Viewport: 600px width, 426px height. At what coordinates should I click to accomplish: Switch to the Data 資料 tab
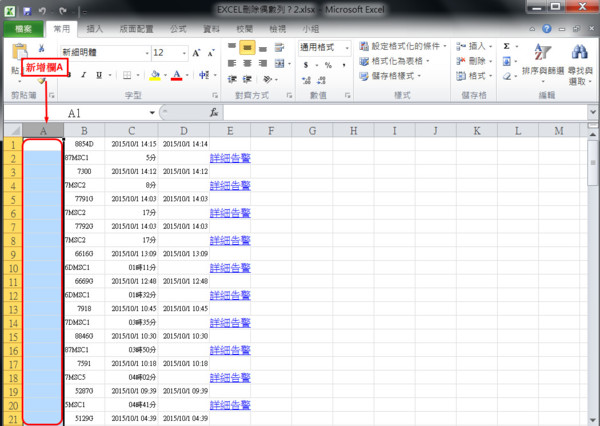point(211,29)
